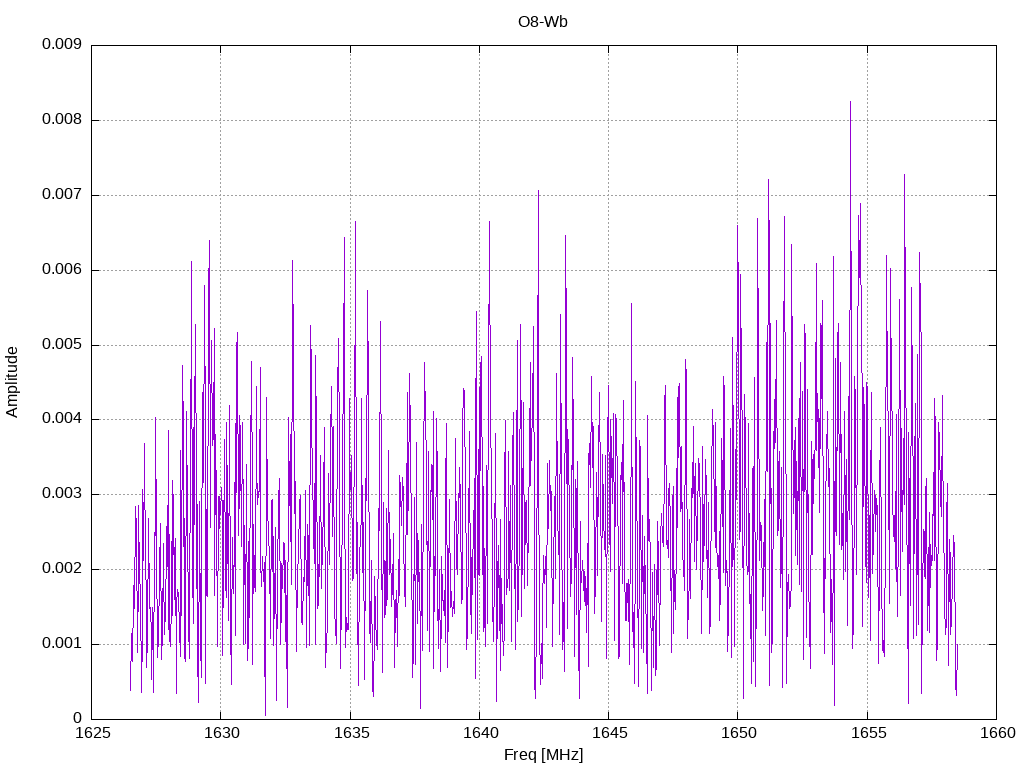Click the 0.009 y-axis tick label

point(61,45)
